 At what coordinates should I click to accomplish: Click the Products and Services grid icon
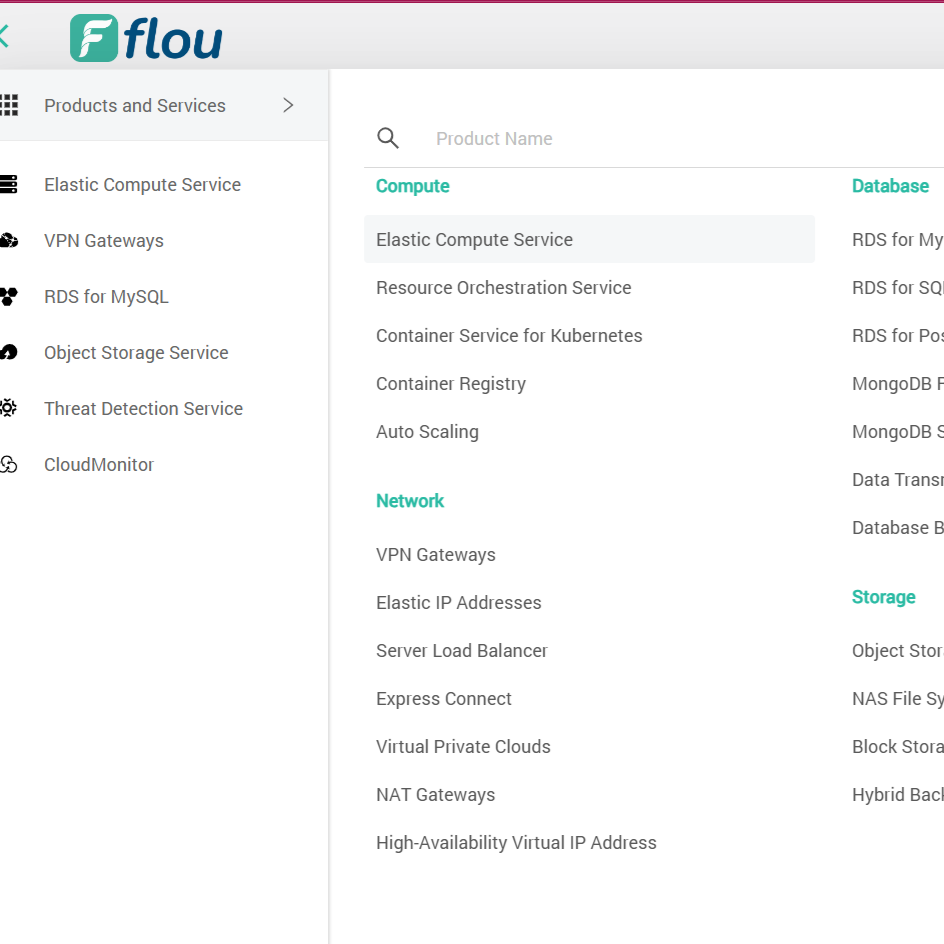pos(9,105)
